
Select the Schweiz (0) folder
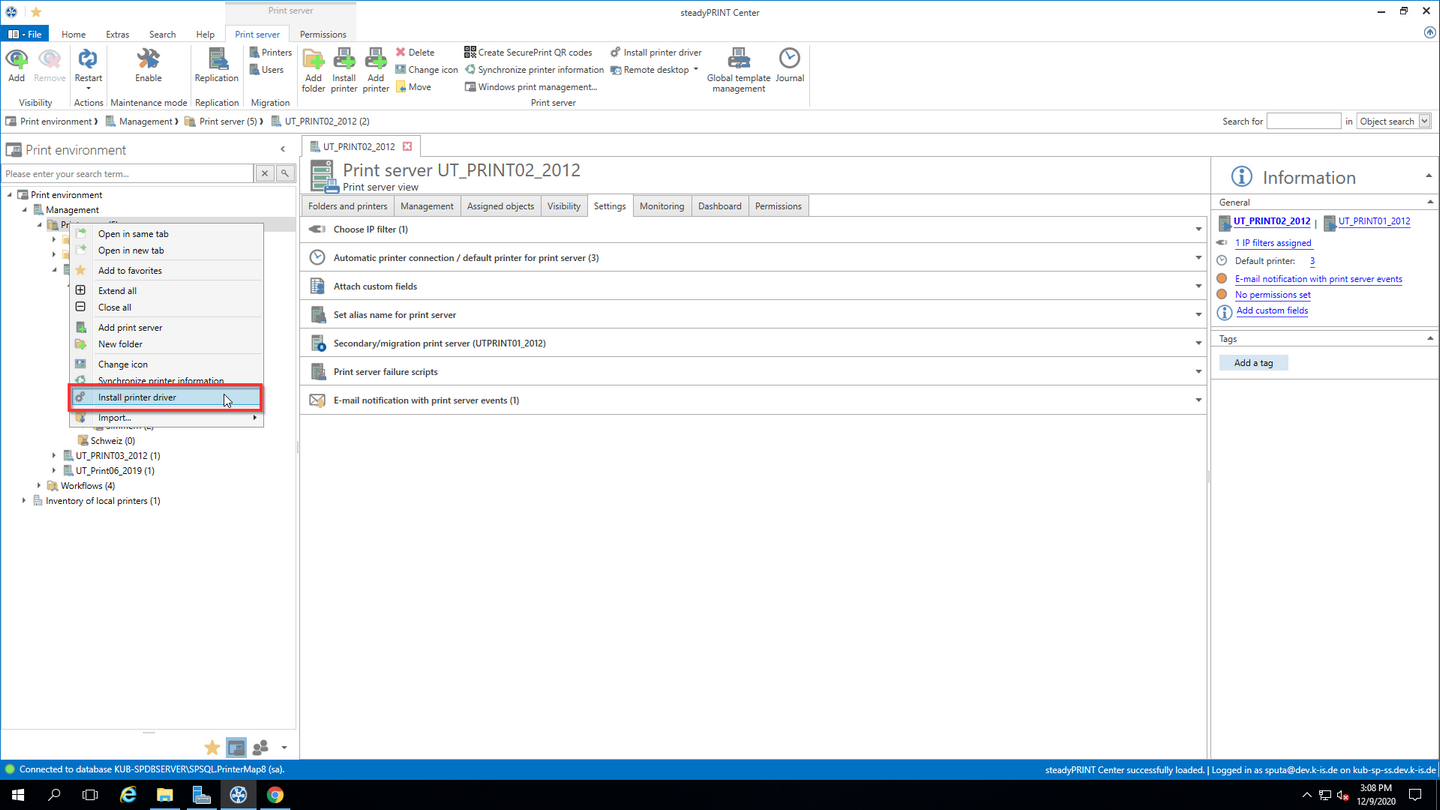coord(112,440)
